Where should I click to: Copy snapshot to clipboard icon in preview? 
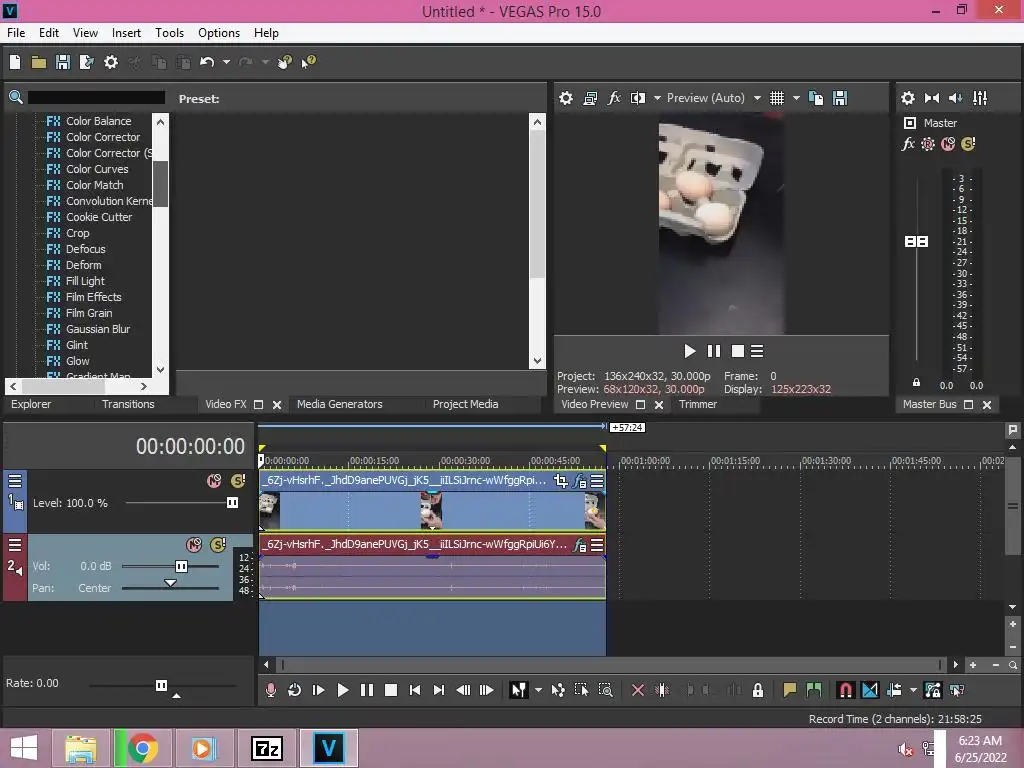point(816,98)
